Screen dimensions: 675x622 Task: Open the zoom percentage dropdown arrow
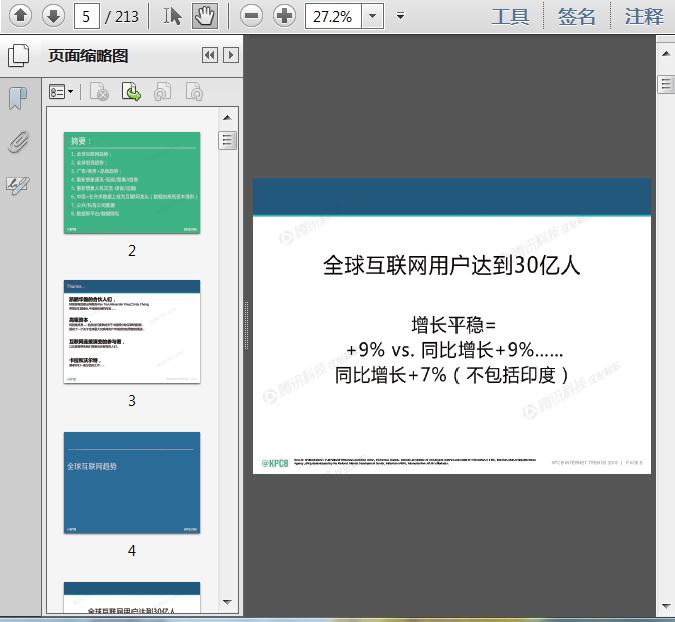coord(373,16)
